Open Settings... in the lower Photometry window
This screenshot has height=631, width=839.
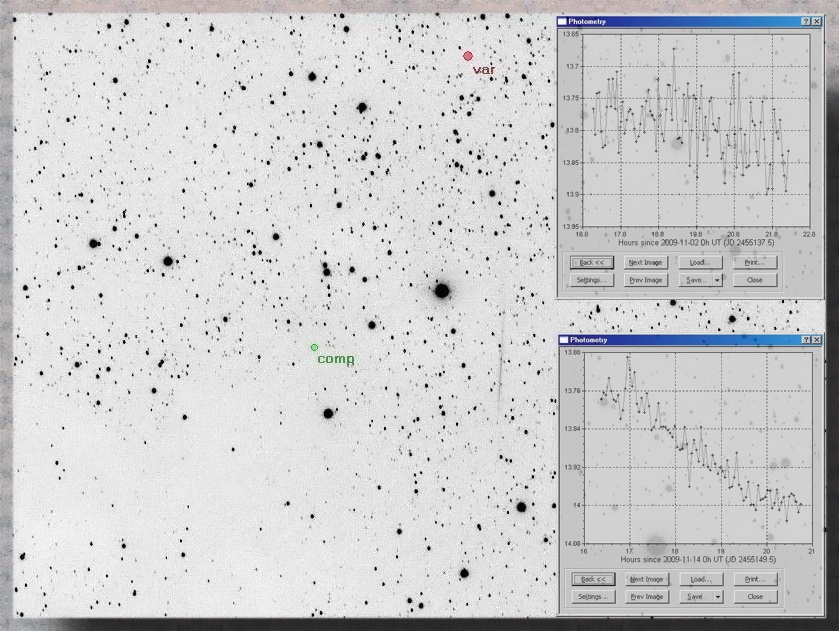(x=591, y=597)
